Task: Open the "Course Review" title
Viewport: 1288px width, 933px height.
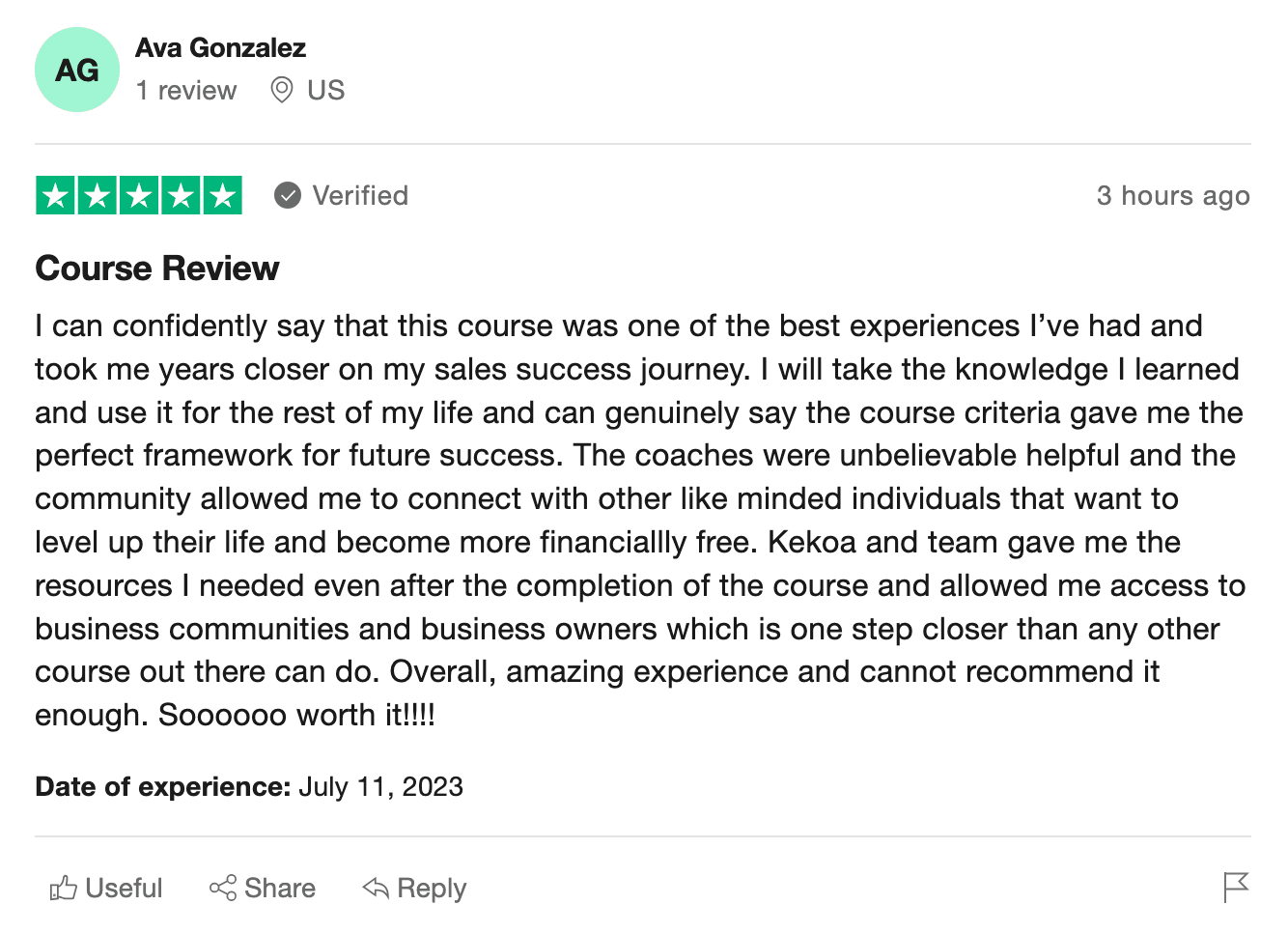Action: [x=157, y=269]
